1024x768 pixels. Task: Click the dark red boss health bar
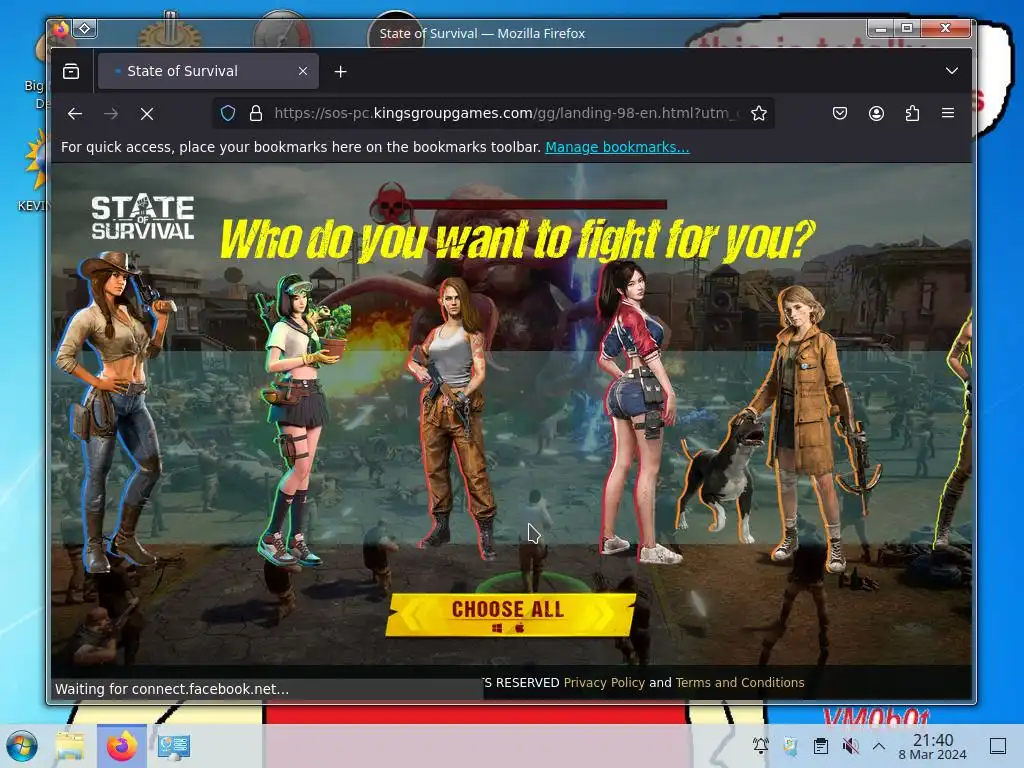click(x=538, y=204)
